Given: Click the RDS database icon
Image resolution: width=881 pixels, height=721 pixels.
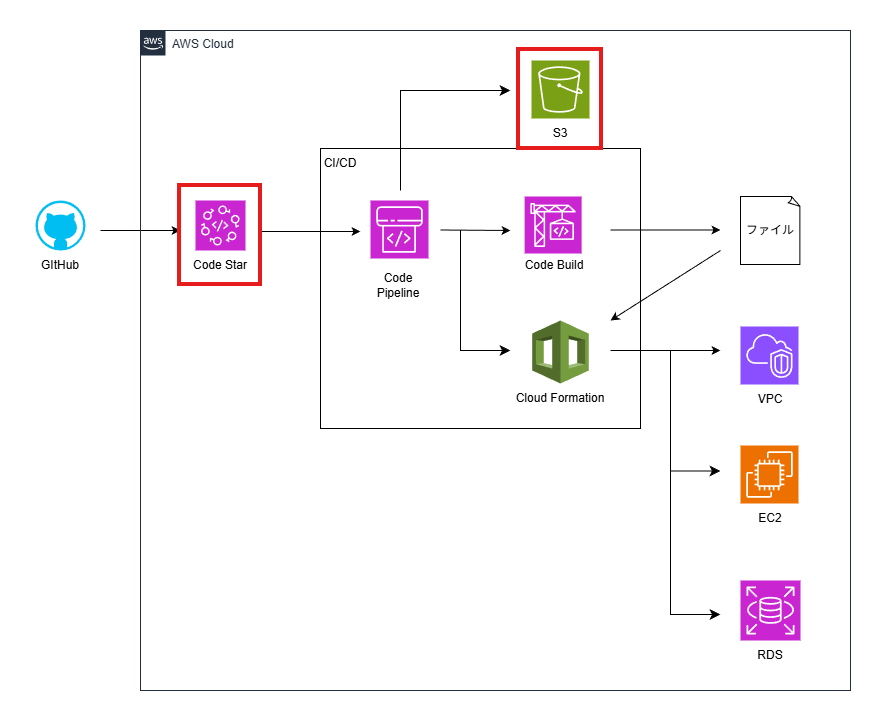Looking at the screenshot, I should tap(769, 610).
